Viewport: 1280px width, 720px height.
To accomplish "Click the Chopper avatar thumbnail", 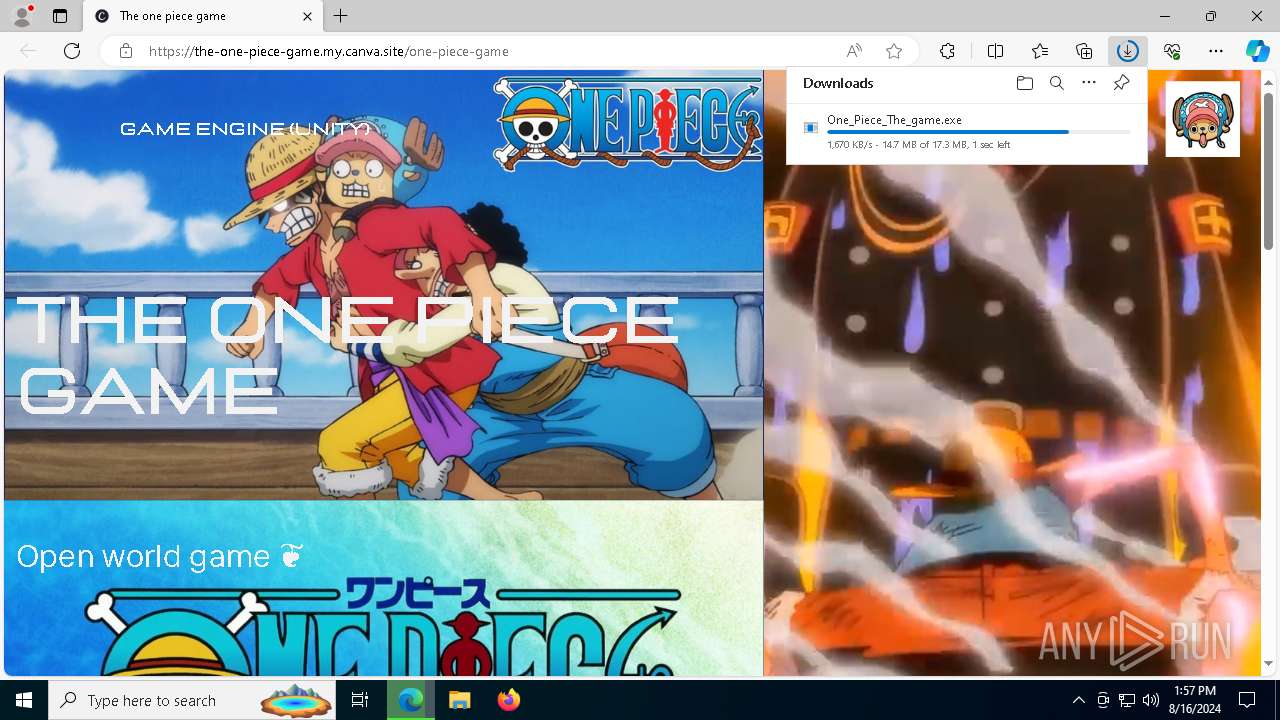I will tap(1202, 119).
